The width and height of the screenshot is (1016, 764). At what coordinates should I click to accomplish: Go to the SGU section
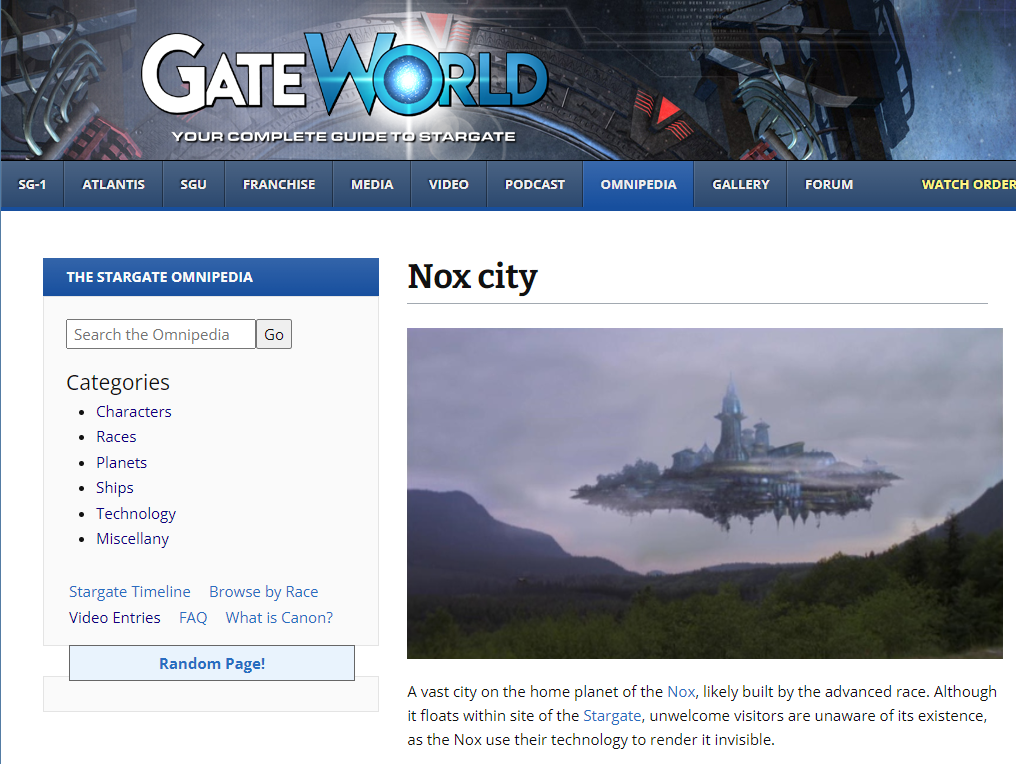click(x=193, y=185)
